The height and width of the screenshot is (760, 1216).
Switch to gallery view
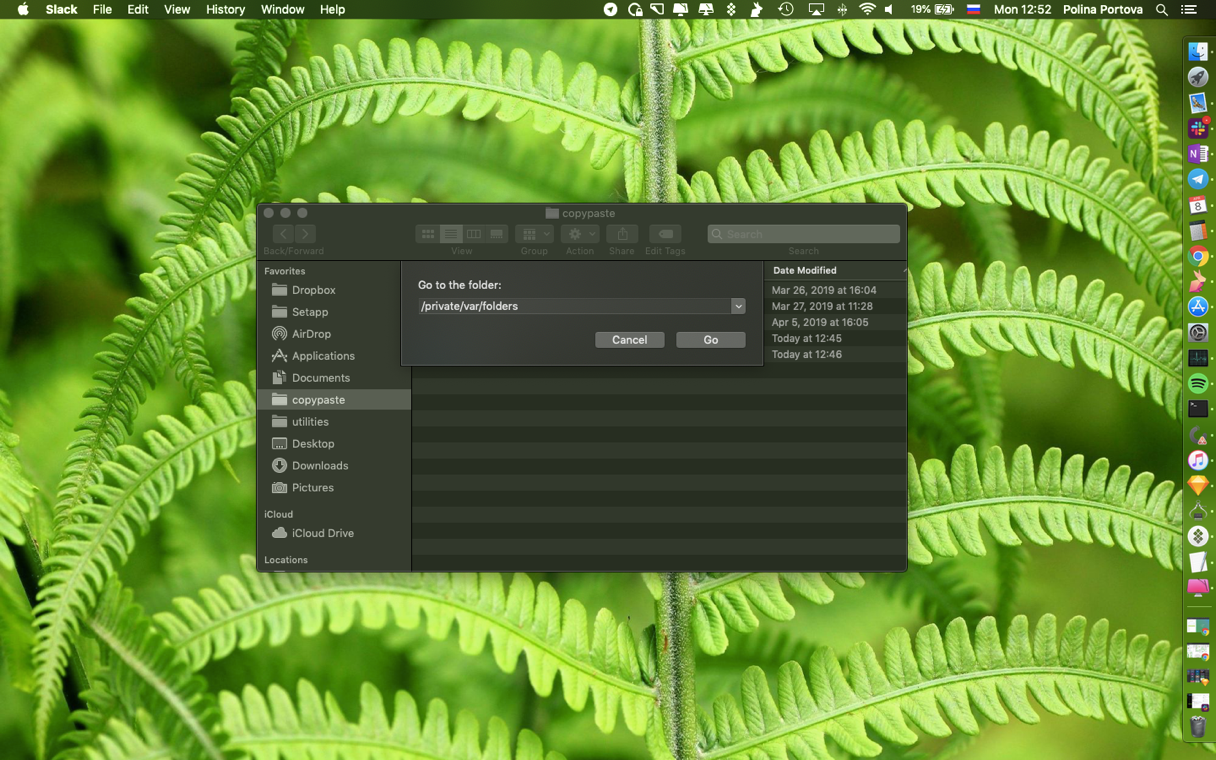[495, 233]
